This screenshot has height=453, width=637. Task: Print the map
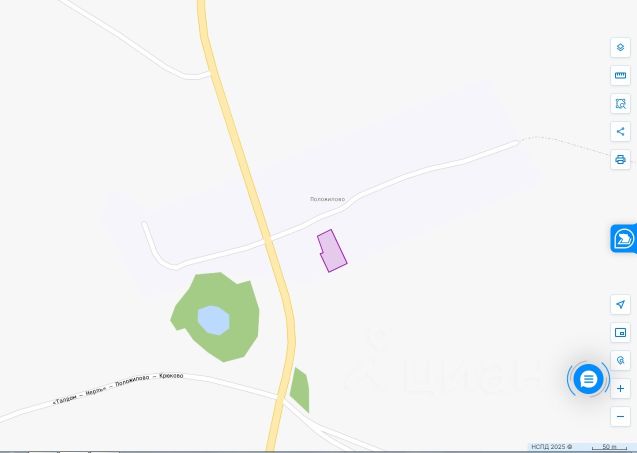620,159
